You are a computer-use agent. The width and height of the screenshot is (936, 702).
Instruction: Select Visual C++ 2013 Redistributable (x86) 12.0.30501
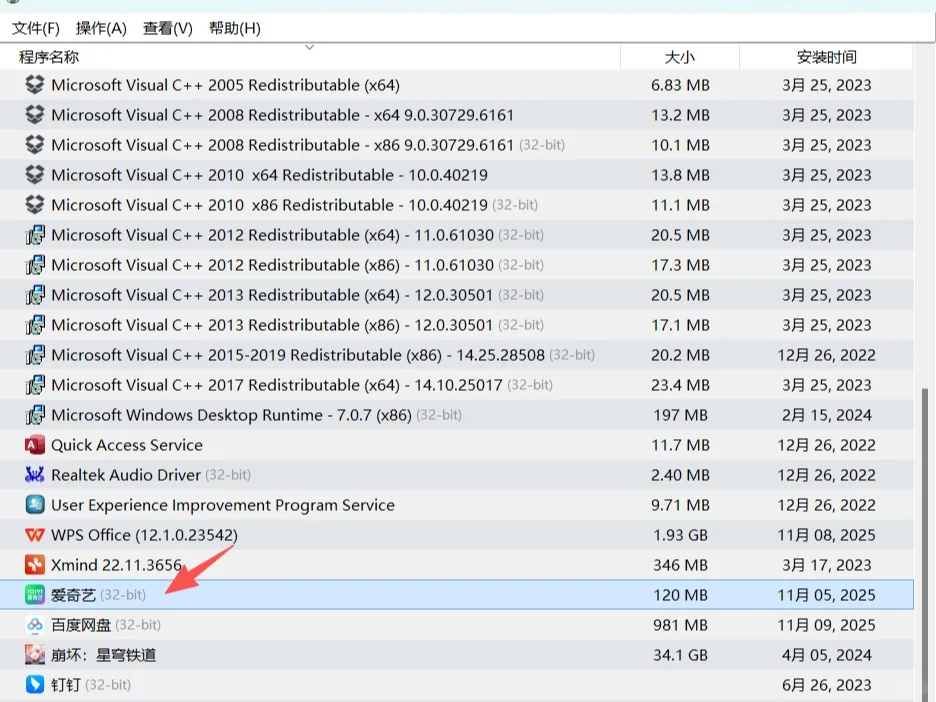tap(272, 325)
